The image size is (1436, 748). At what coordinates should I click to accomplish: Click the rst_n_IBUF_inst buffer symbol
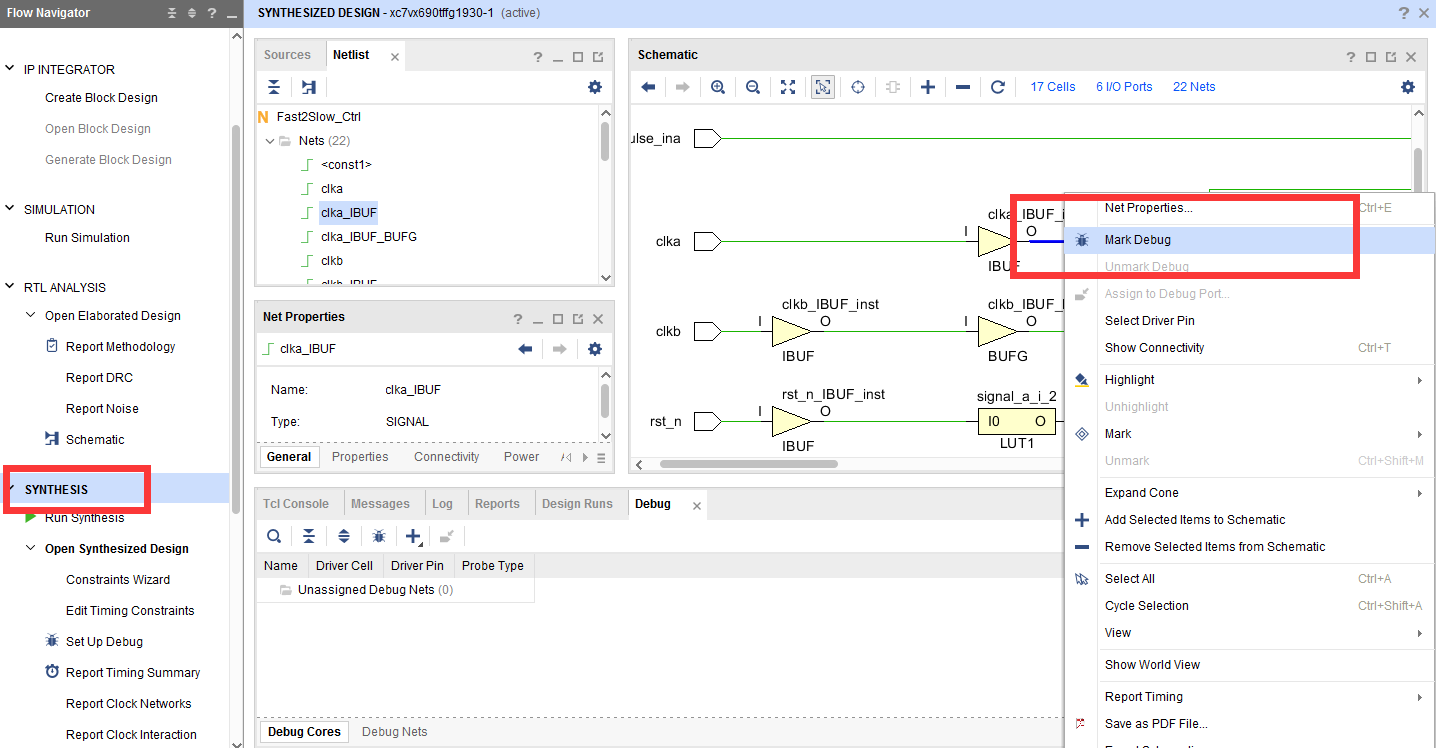(x=792, y=421)
